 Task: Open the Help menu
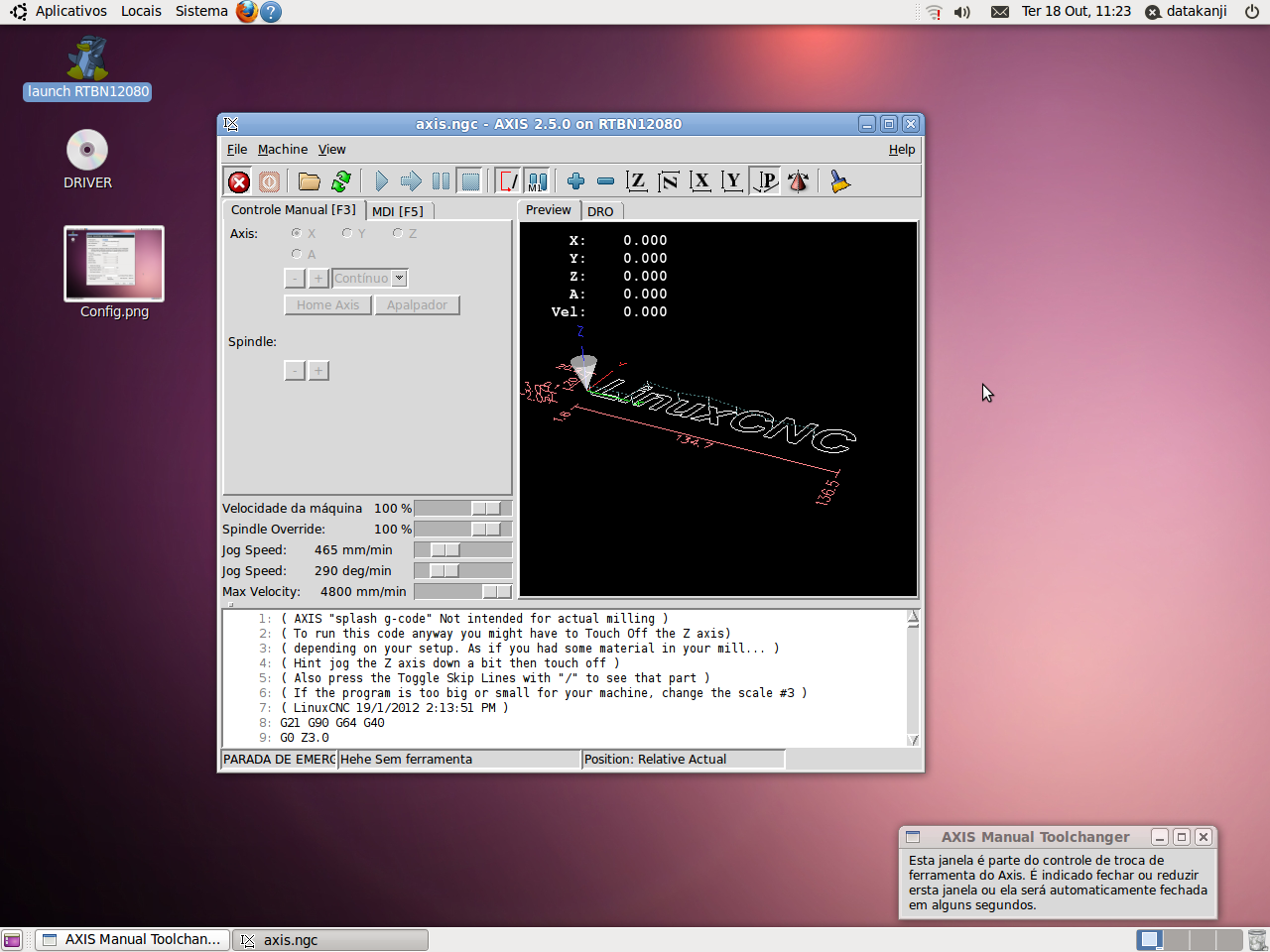tap(902, 150)
